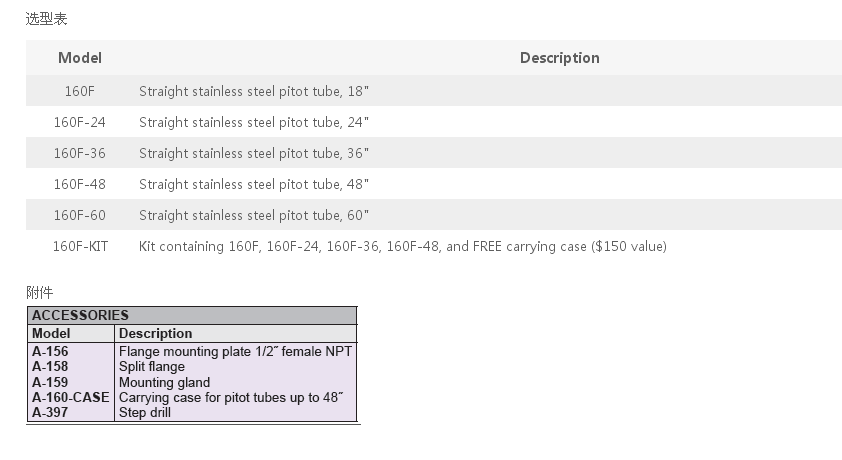Image resolution: width=842 pixels, height=460 pixels.
Task: Click the ACCESSORIES table title
Action: click(x=80, y=315)
